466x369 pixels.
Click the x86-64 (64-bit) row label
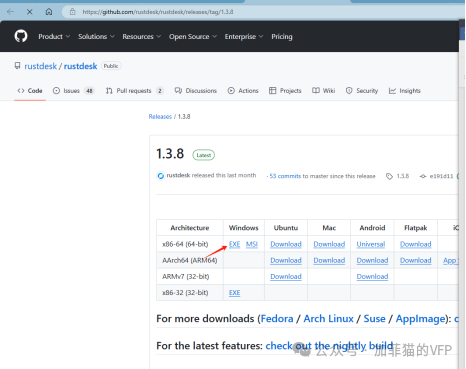click(x=185, y=244)
